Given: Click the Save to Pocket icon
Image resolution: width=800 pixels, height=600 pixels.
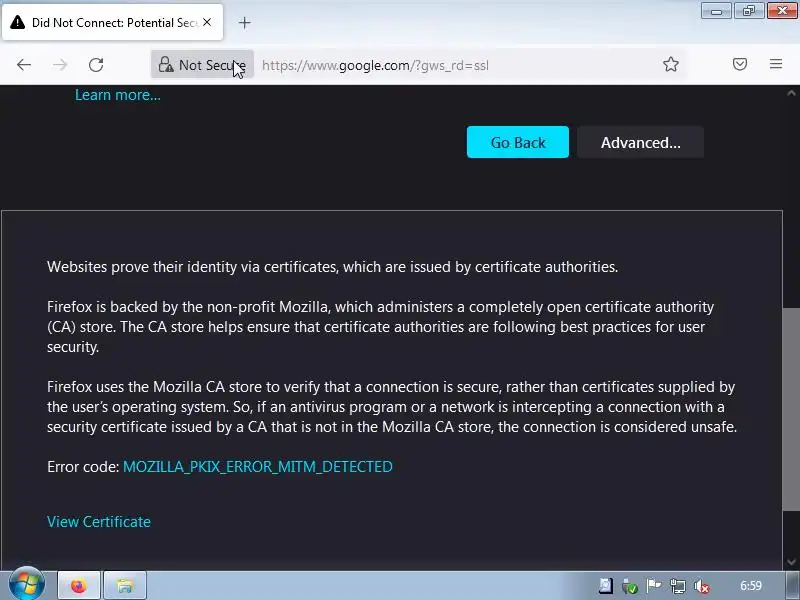Looking at the screenshot, I should pyautogui.click(x=740, y=64).
